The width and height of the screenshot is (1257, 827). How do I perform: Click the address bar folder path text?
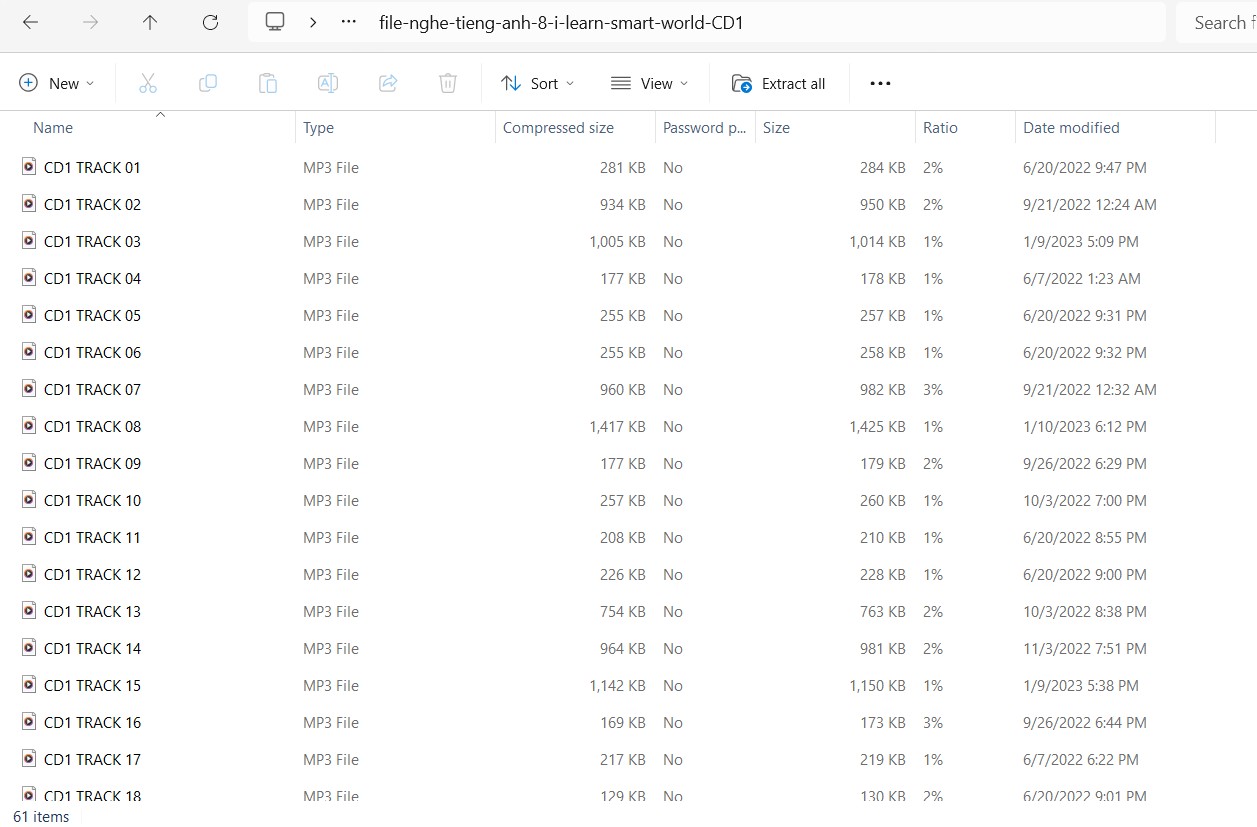point(561,23)
